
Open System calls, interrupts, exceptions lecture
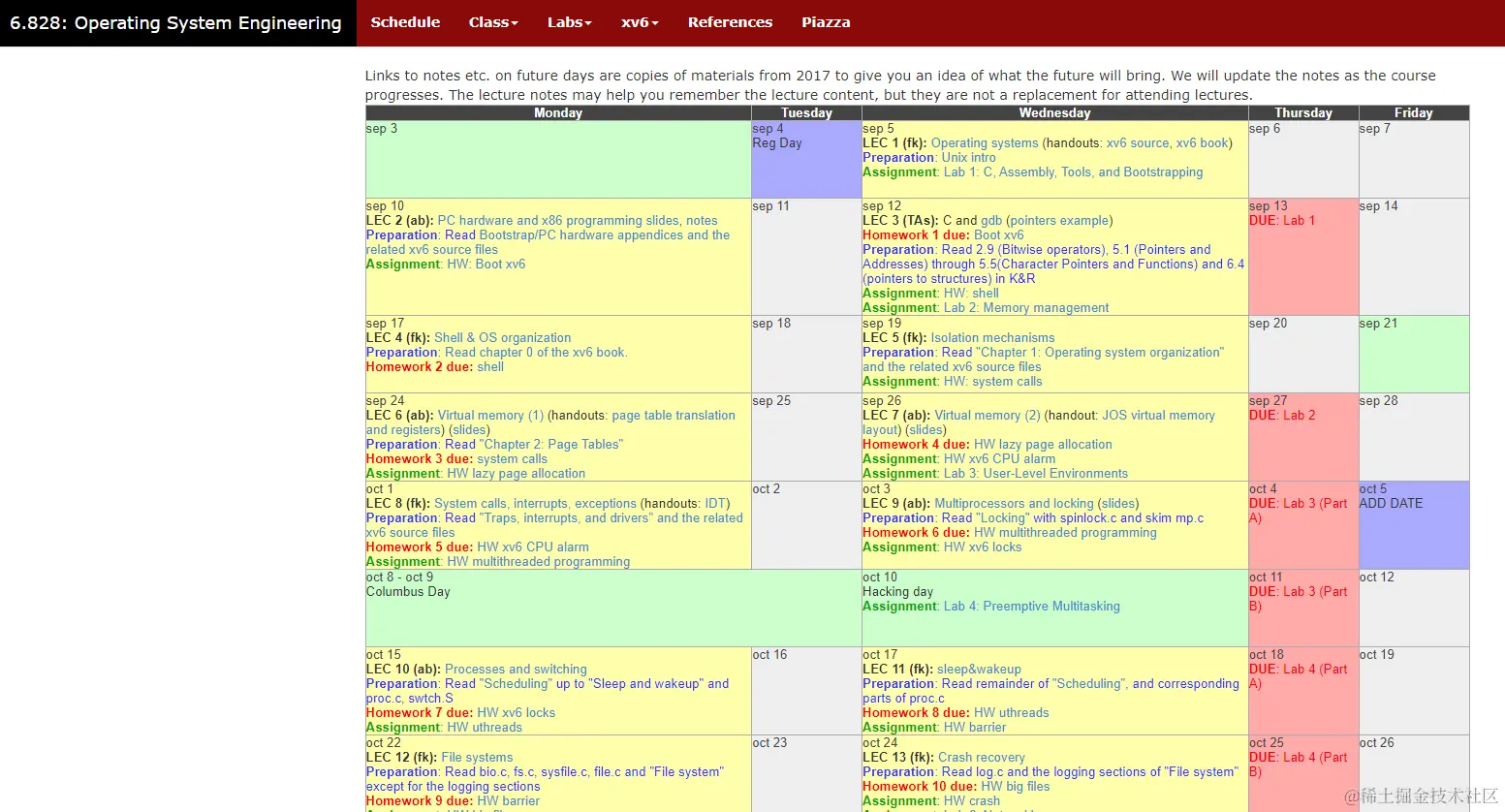[535, 504]
